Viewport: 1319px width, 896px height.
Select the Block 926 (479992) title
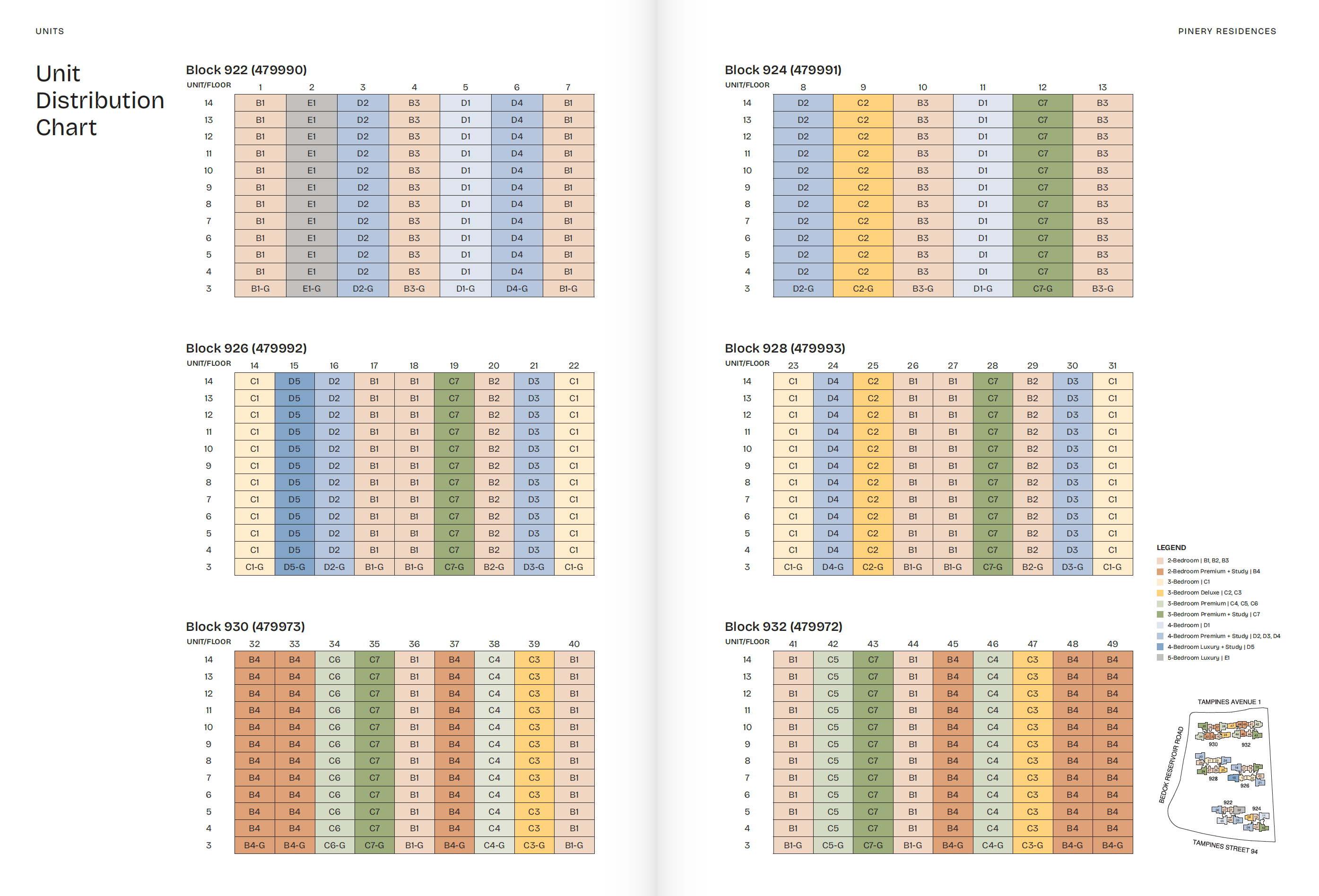pyautogui.click(x=246, y=348)
